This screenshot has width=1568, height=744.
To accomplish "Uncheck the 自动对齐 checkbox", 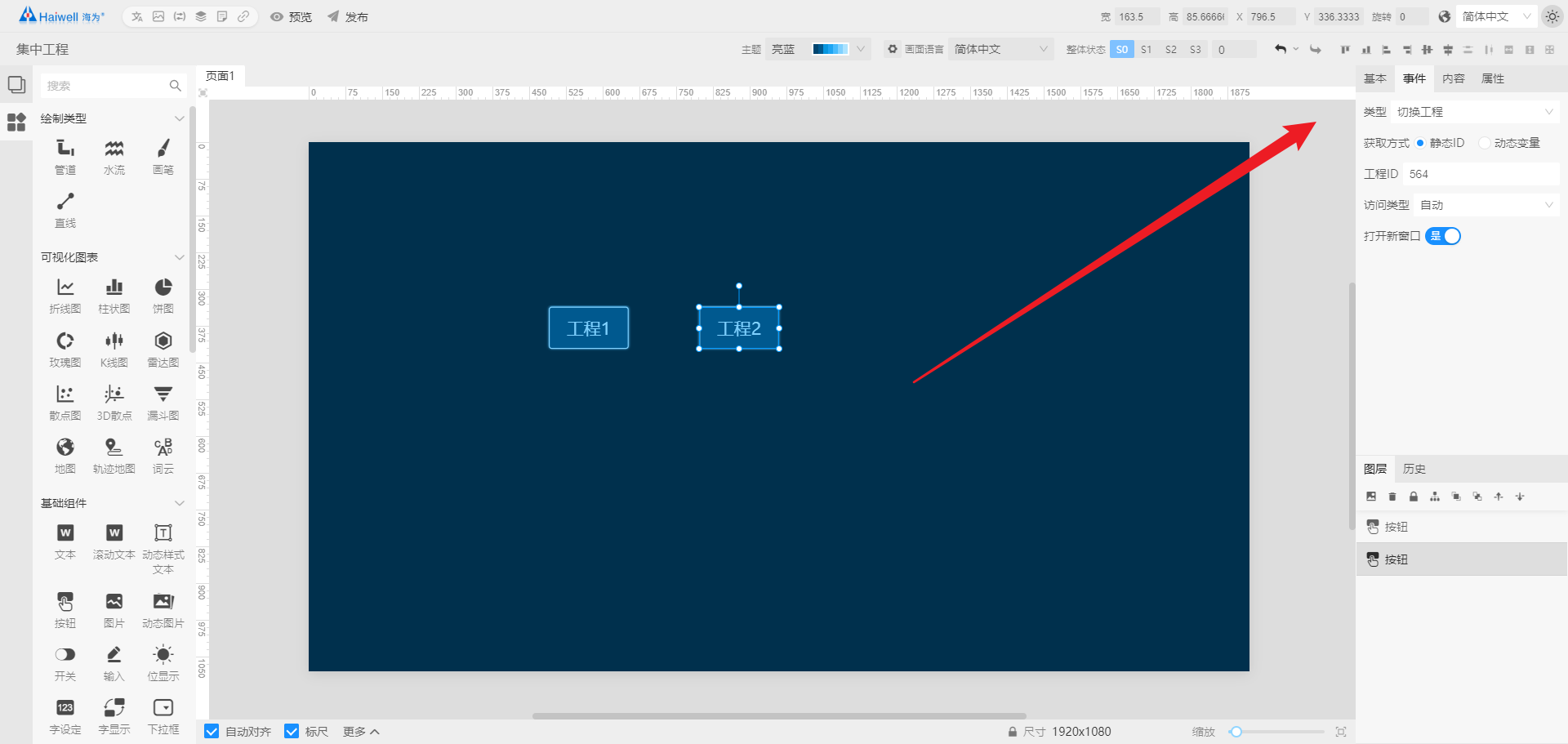I will [212, 732].
